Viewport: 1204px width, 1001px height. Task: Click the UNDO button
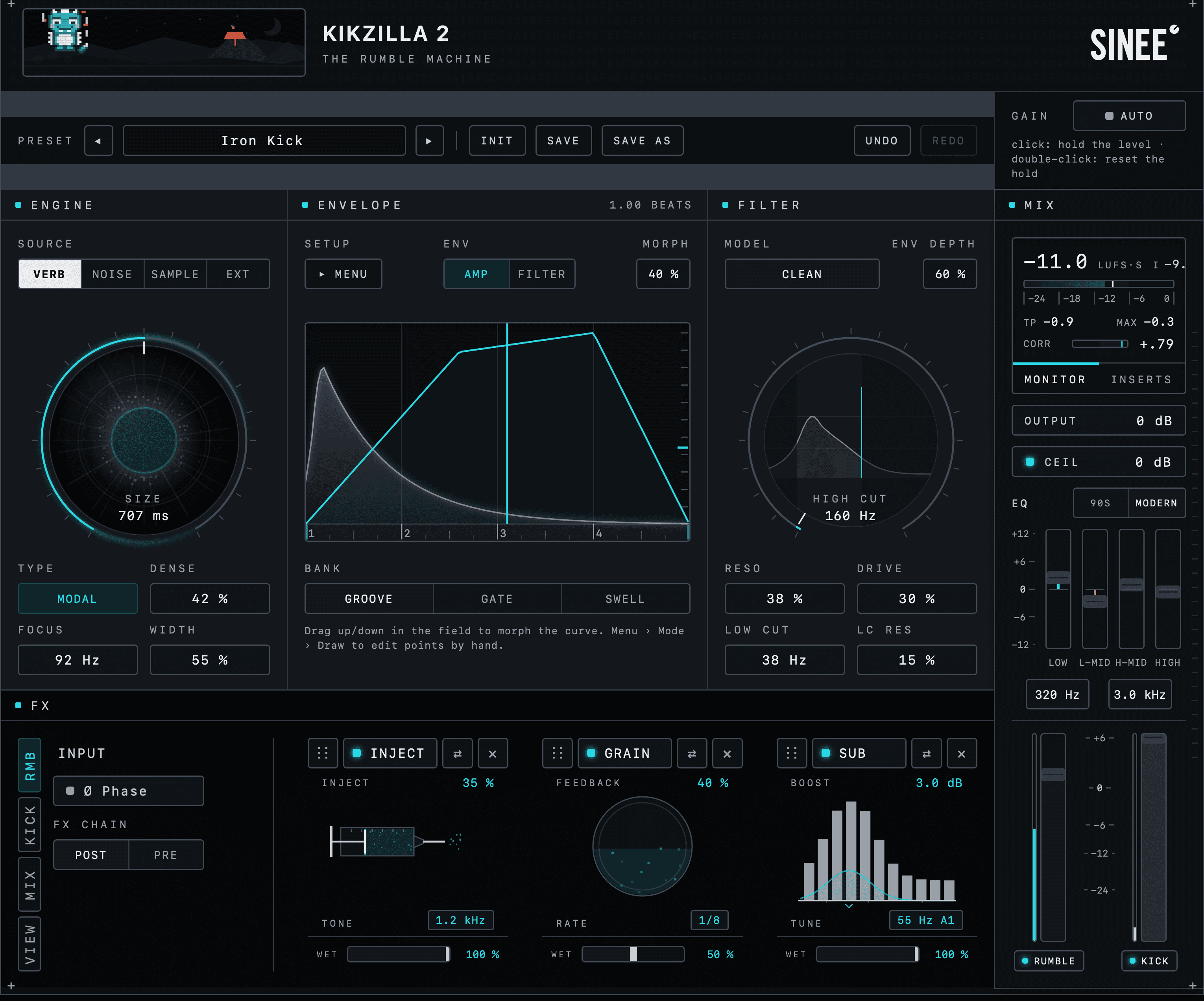coord(882,140)
